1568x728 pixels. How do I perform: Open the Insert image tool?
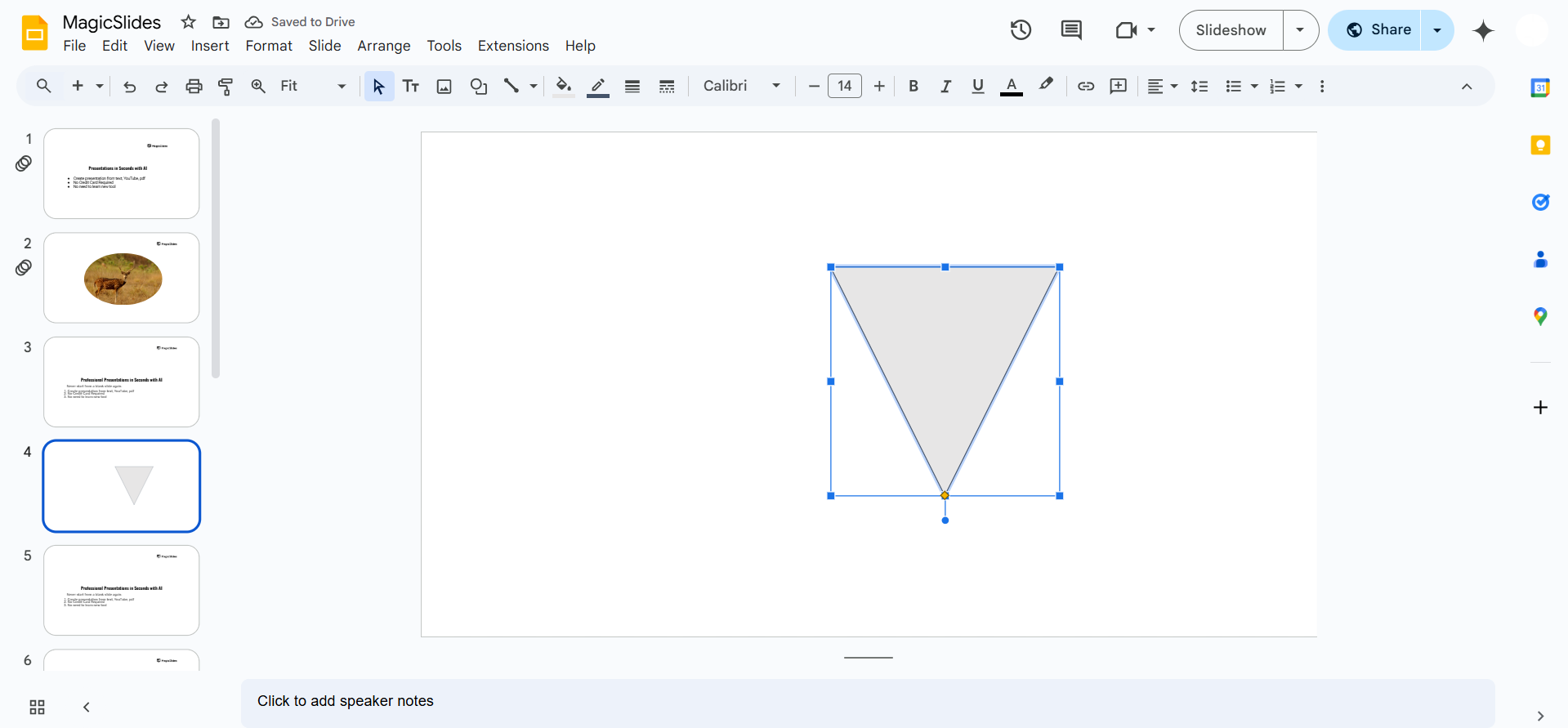[x=444, y=86]
